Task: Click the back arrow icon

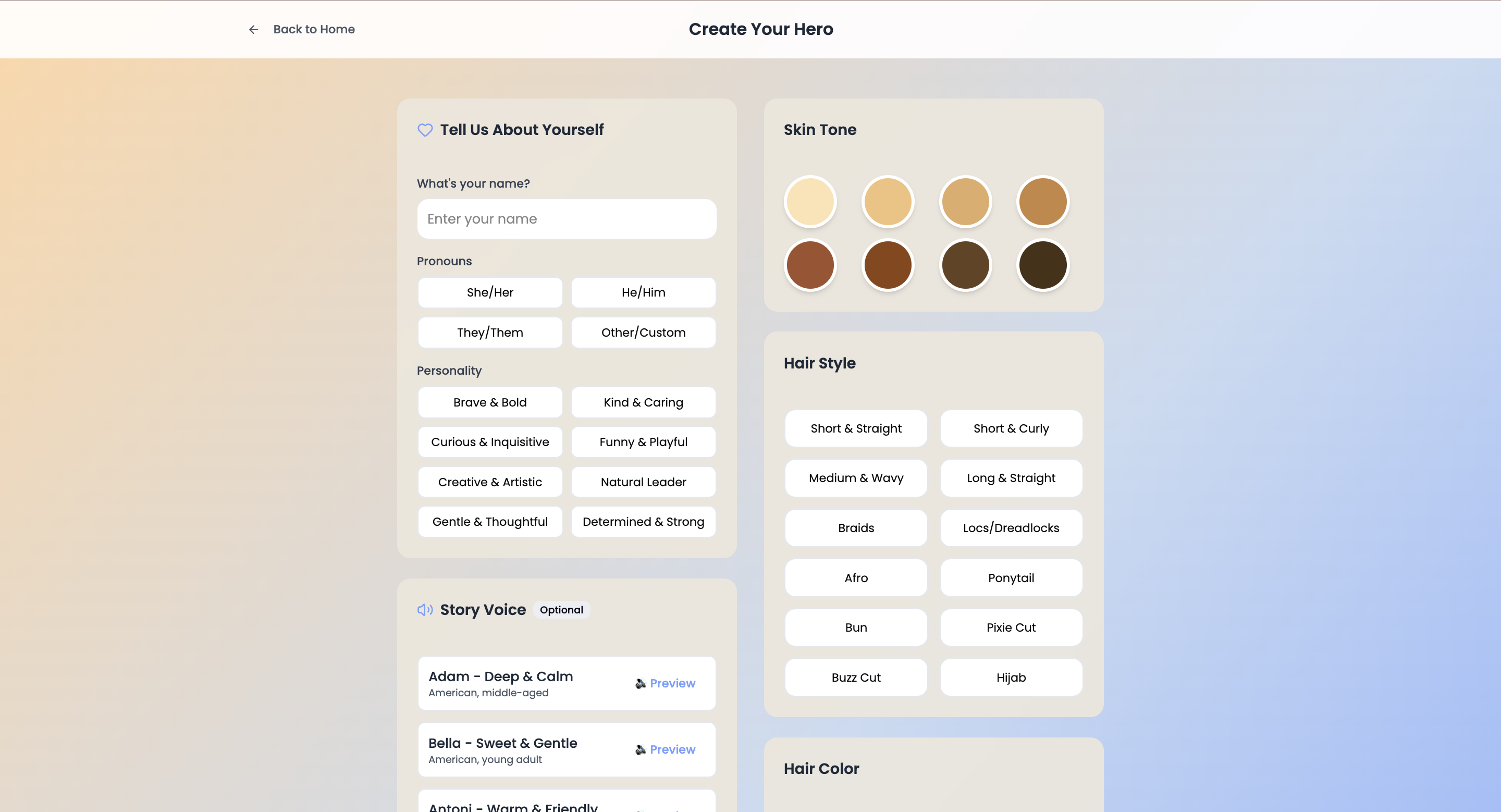Action: 253,30
